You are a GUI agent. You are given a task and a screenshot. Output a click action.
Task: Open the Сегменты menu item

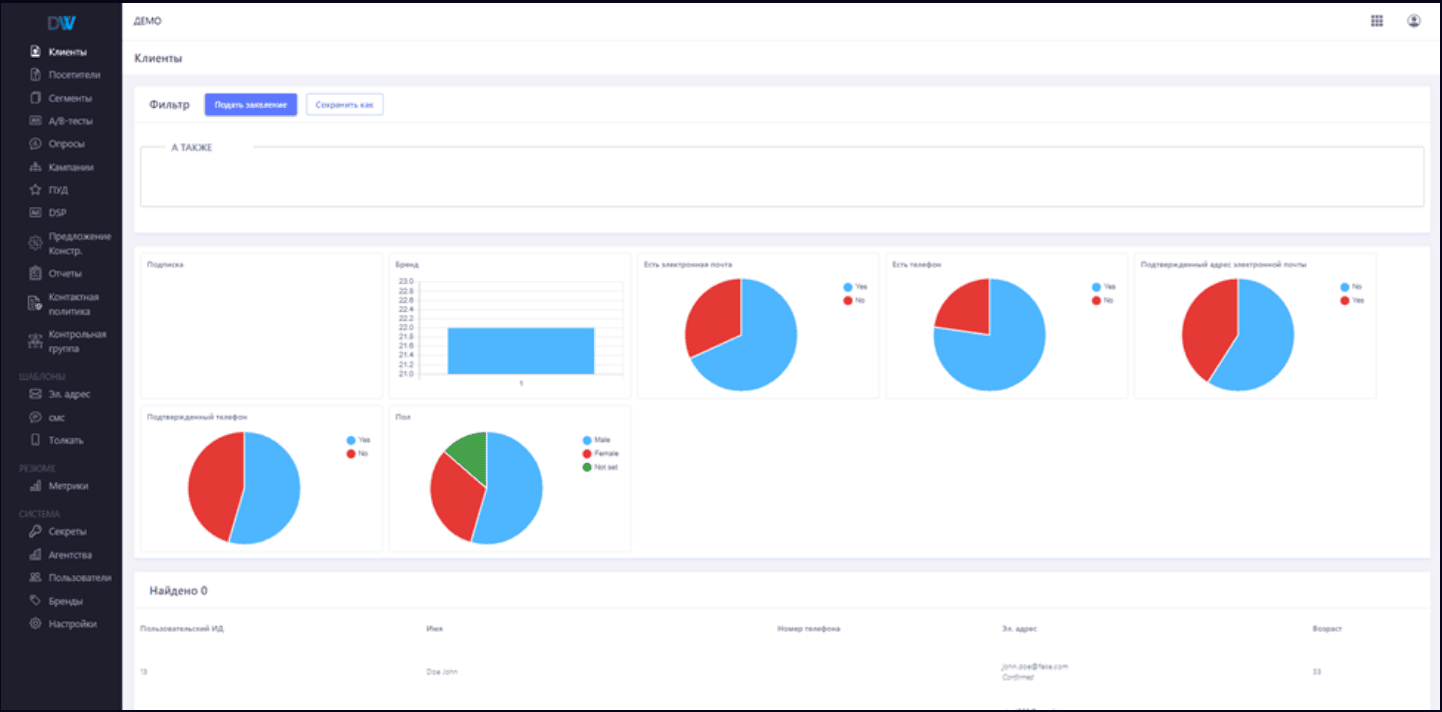(x=70, y=98)
